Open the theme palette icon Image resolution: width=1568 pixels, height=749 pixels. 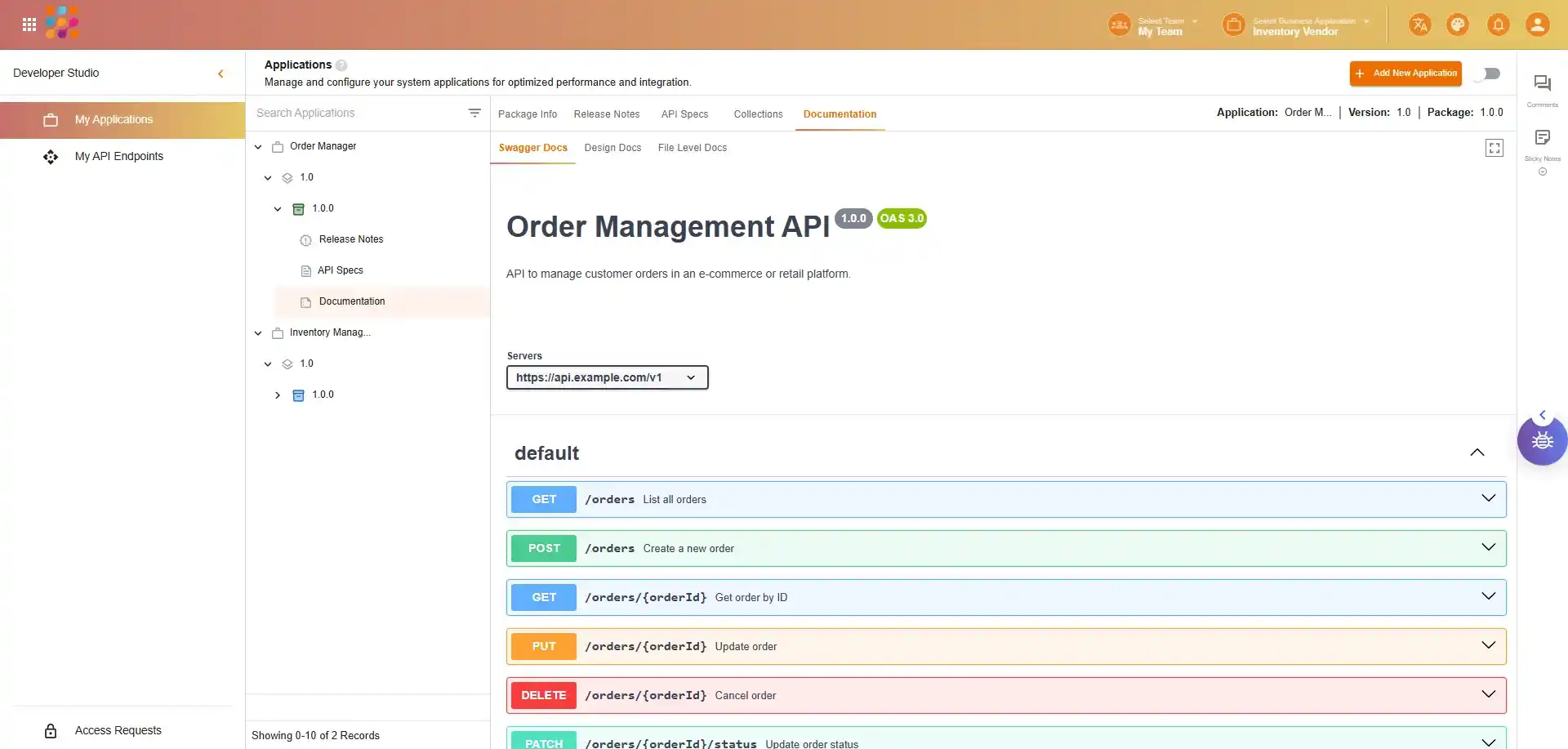[x=1457, y=25]
